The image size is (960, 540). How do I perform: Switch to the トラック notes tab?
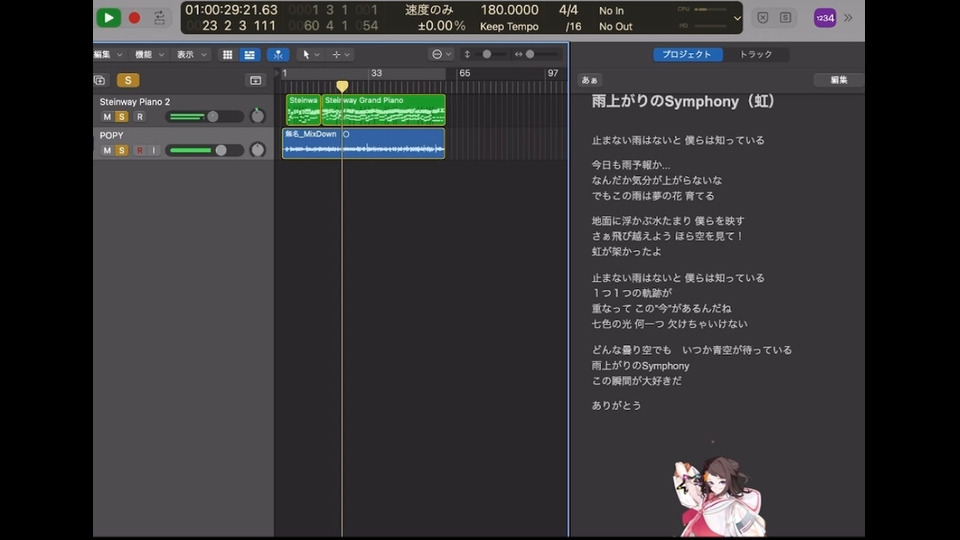[756, 54]
